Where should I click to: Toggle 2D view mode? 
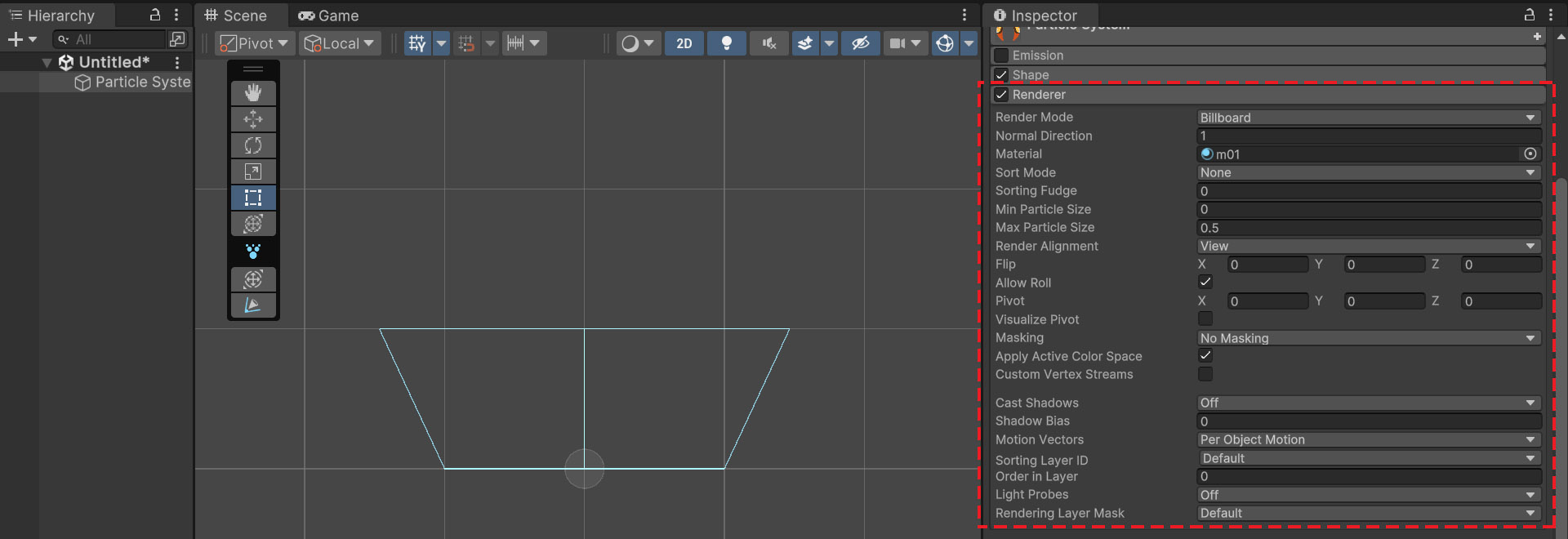pos(684,43)
